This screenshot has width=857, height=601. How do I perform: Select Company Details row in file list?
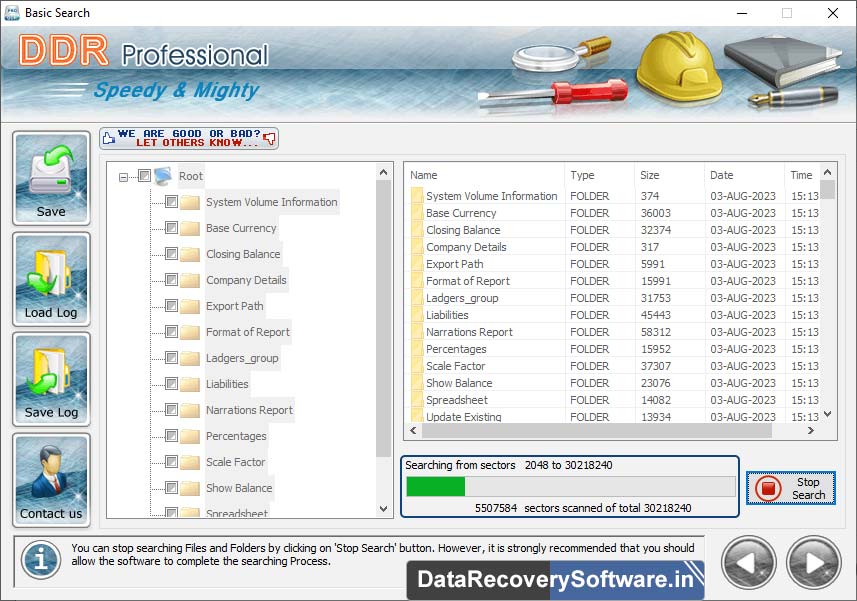coord(614,246)
